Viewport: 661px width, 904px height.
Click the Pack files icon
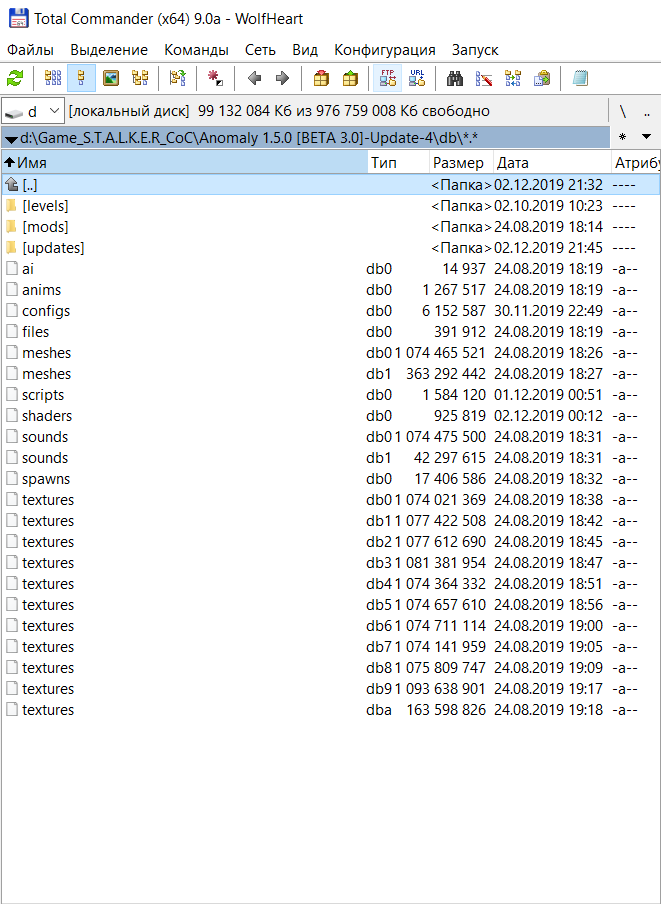[322, 78]
